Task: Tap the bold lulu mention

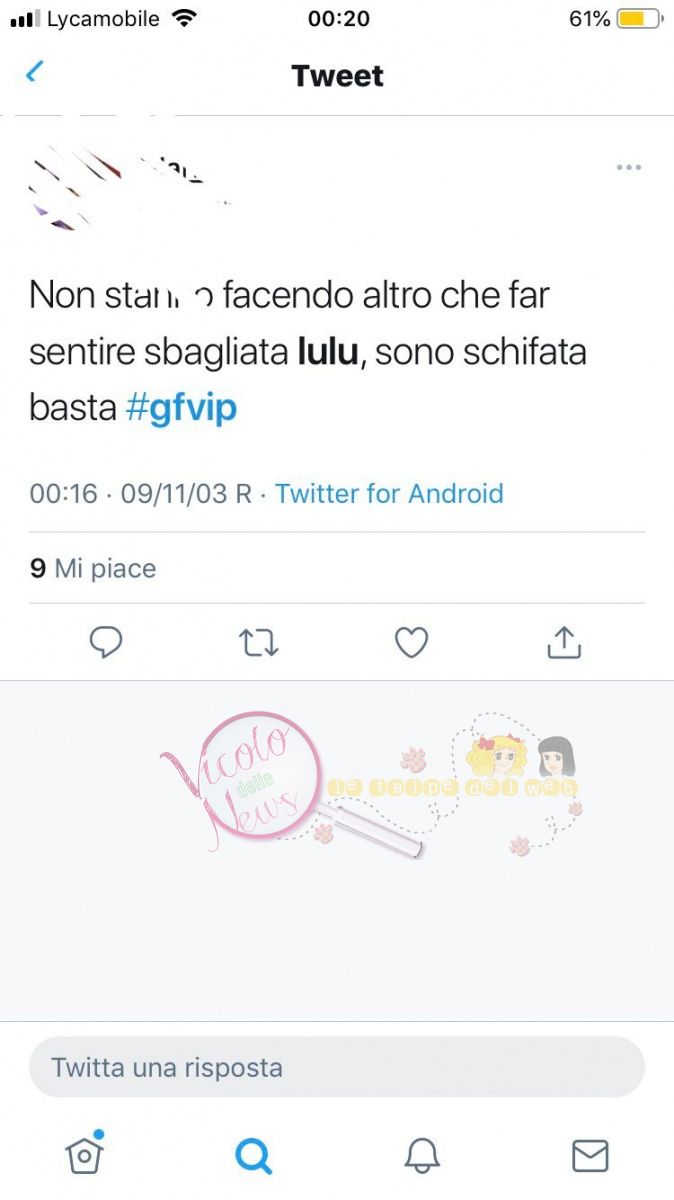Action: [x=327, y=352]
